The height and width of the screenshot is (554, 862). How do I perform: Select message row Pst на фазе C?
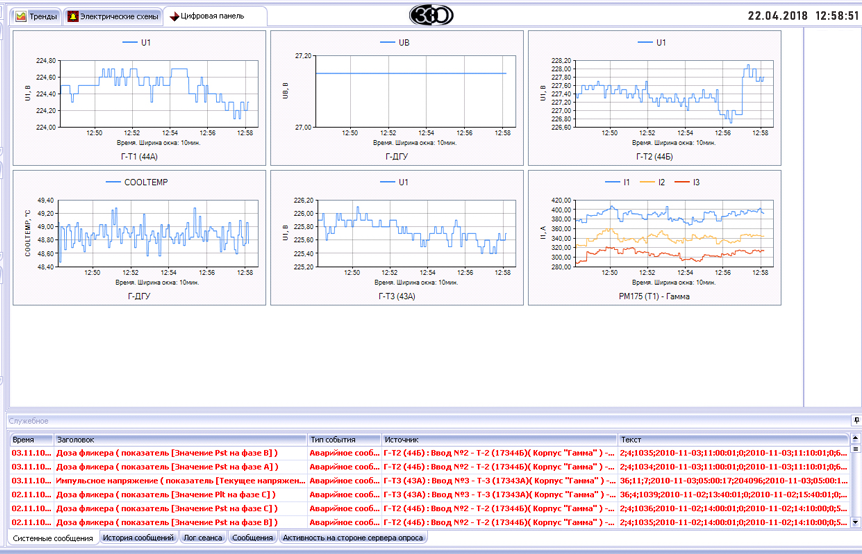tap(430, 508)
